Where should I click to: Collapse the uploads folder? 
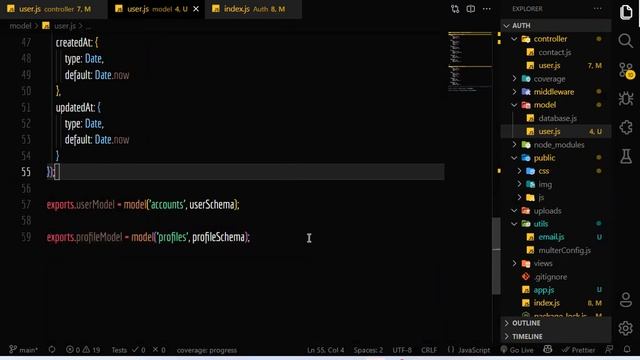514,211
